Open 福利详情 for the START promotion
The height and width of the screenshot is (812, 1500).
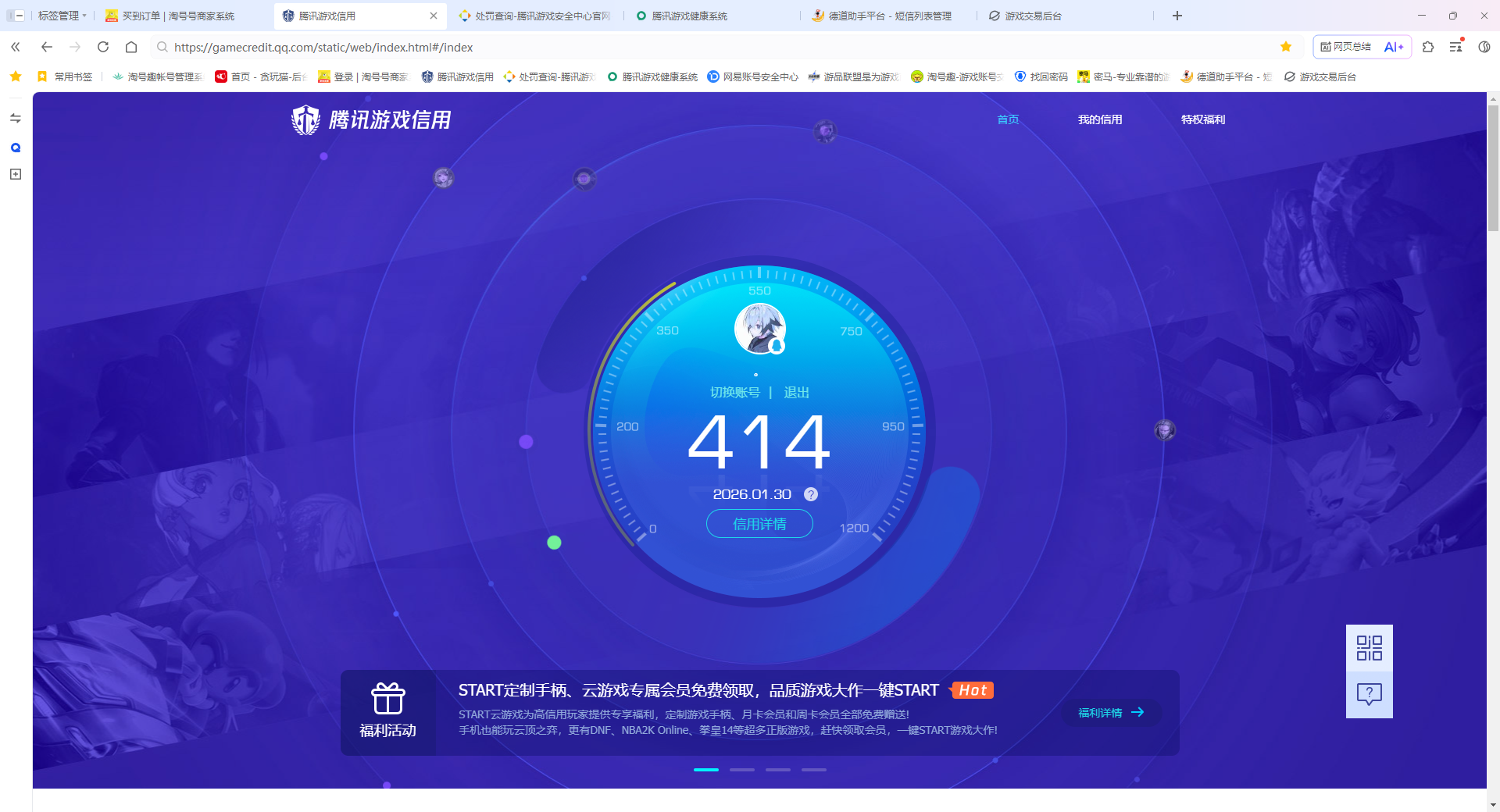pos(1109,712)
